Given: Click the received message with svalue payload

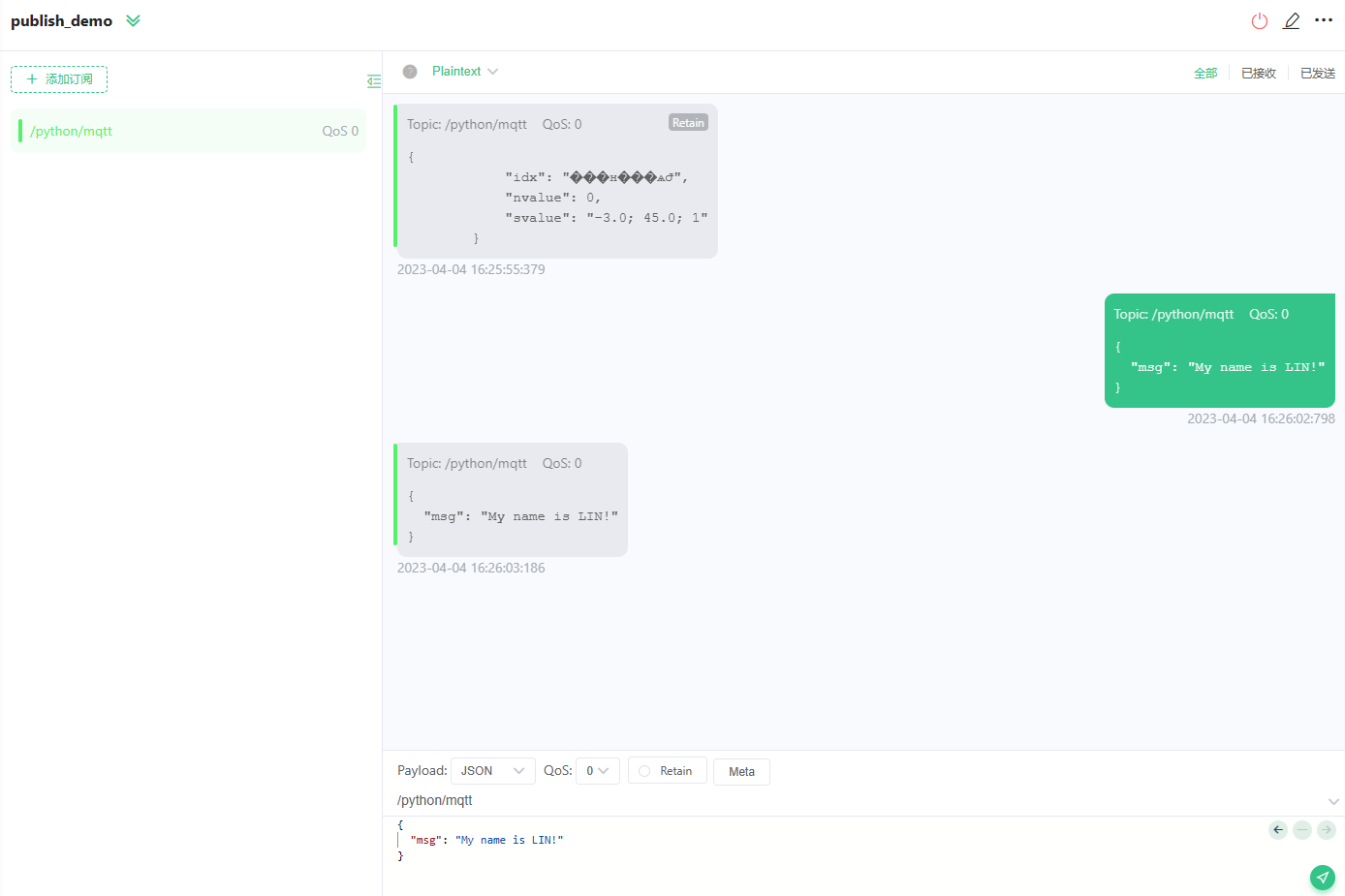Looking at the screenshot, I should pos(556,181).
